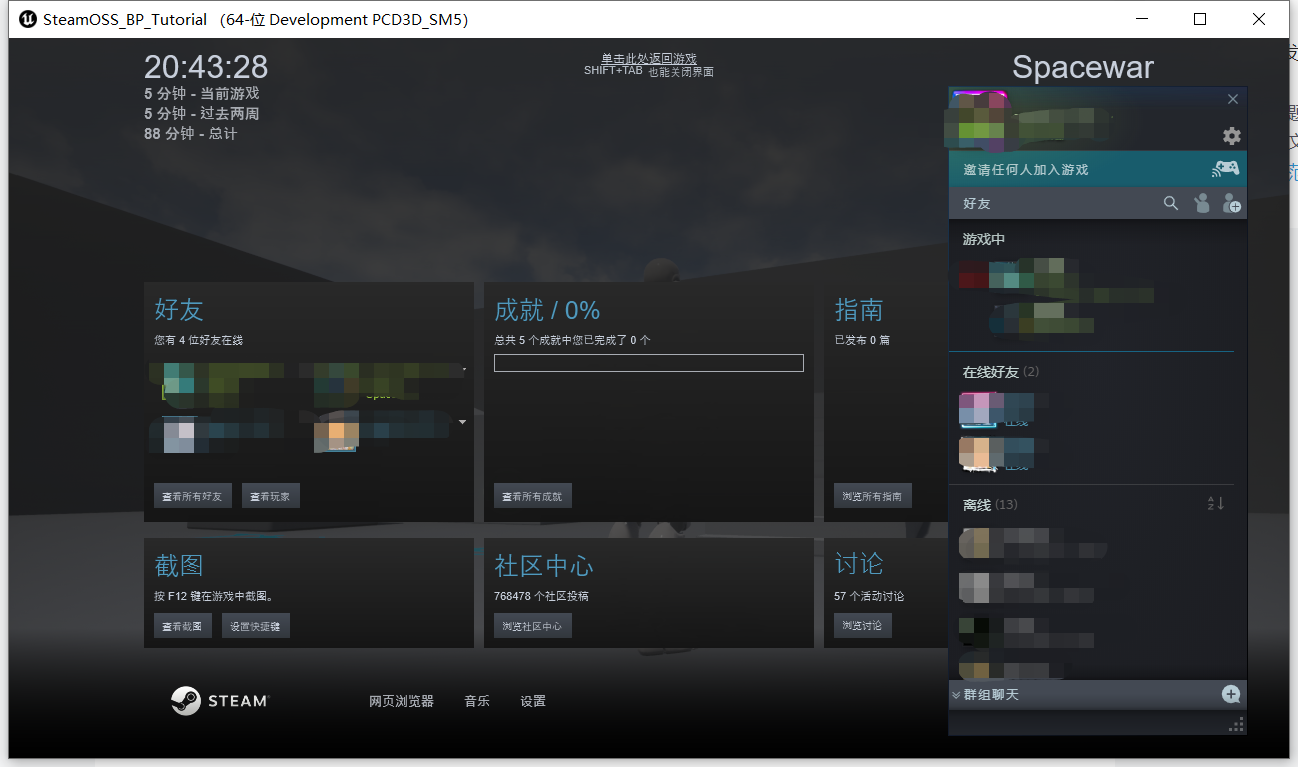The width and height of the screenshot is (1298, 767).
Task: Open 音乐 from the bottom menu
Action: click(476, 701)
